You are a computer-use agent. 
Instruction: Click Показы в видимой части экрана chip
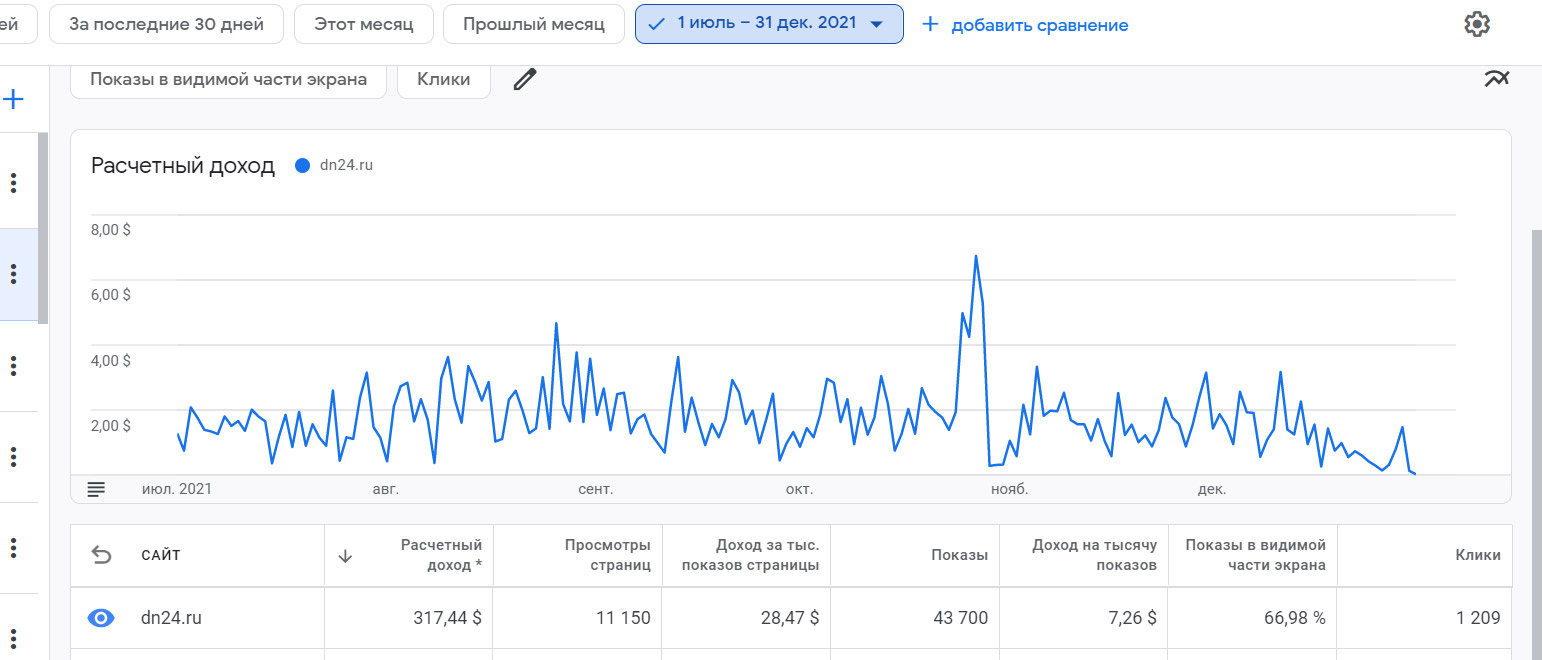pos(228,80)
